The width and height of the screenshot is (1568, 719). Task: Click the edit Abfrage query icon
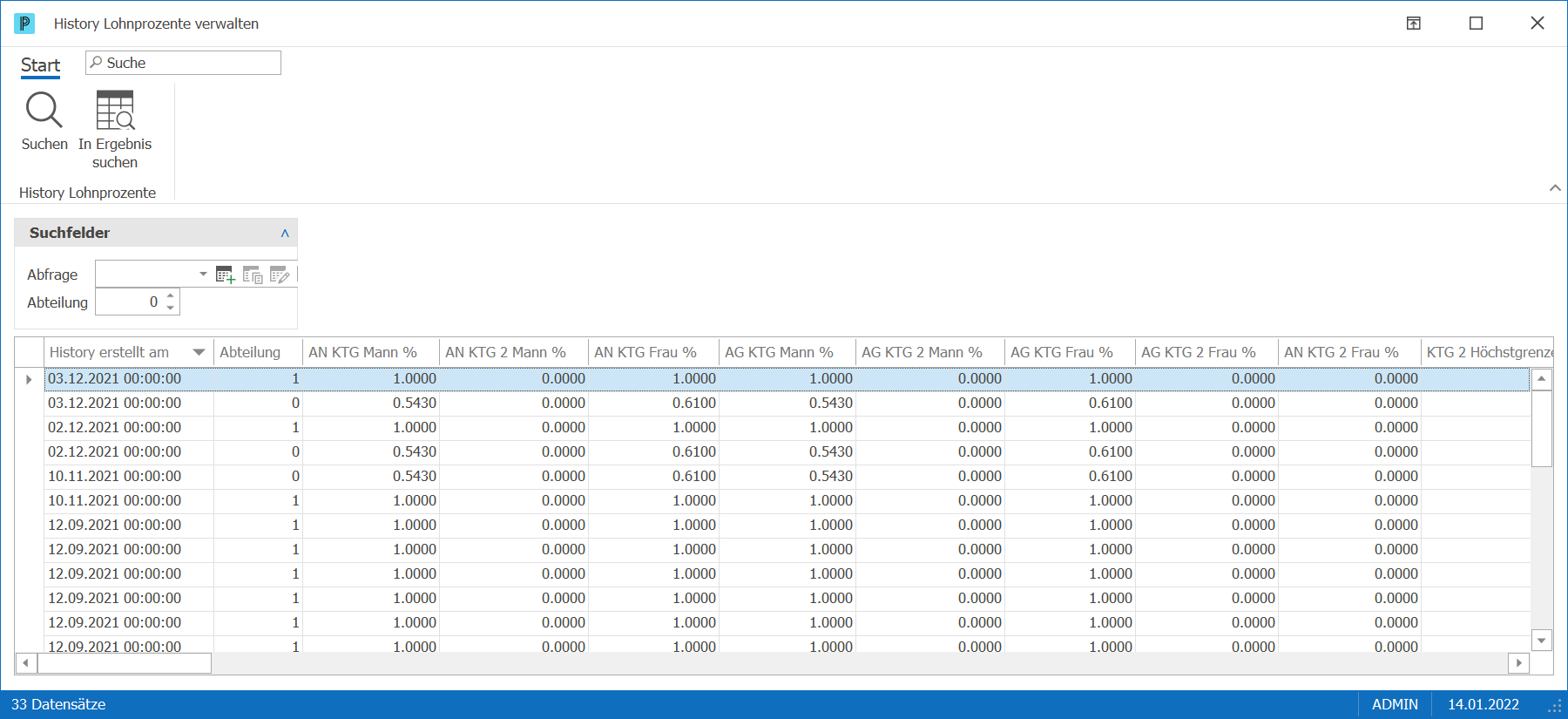[x=280, y=275]
